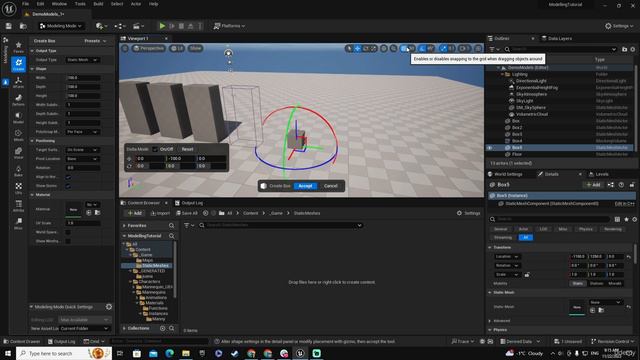
Task: Open the Voxel tools category
Action: click(18, 153)
